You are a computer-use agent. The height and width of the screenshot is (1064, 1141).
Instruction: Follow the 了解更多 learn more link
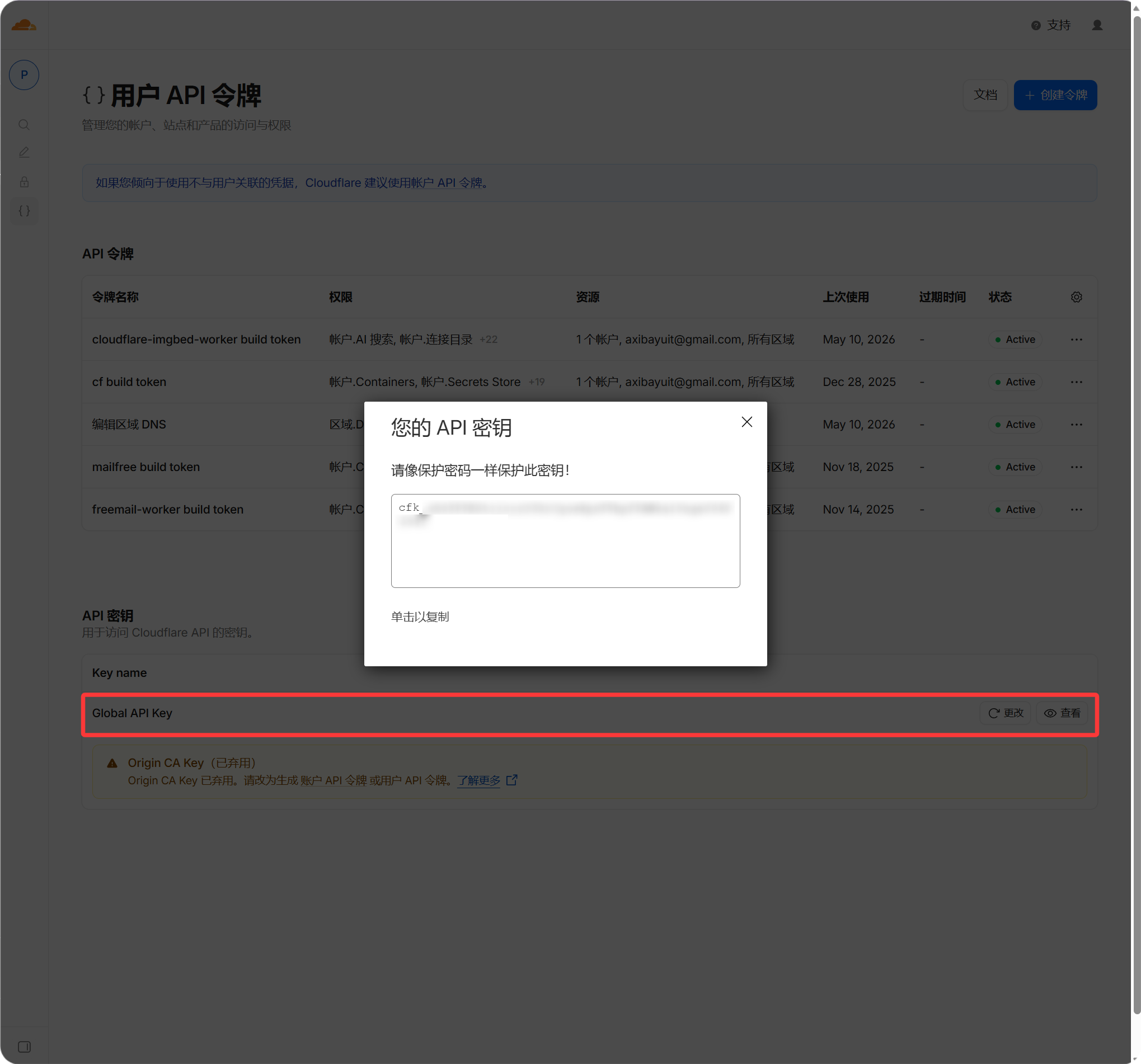point(478,780)
